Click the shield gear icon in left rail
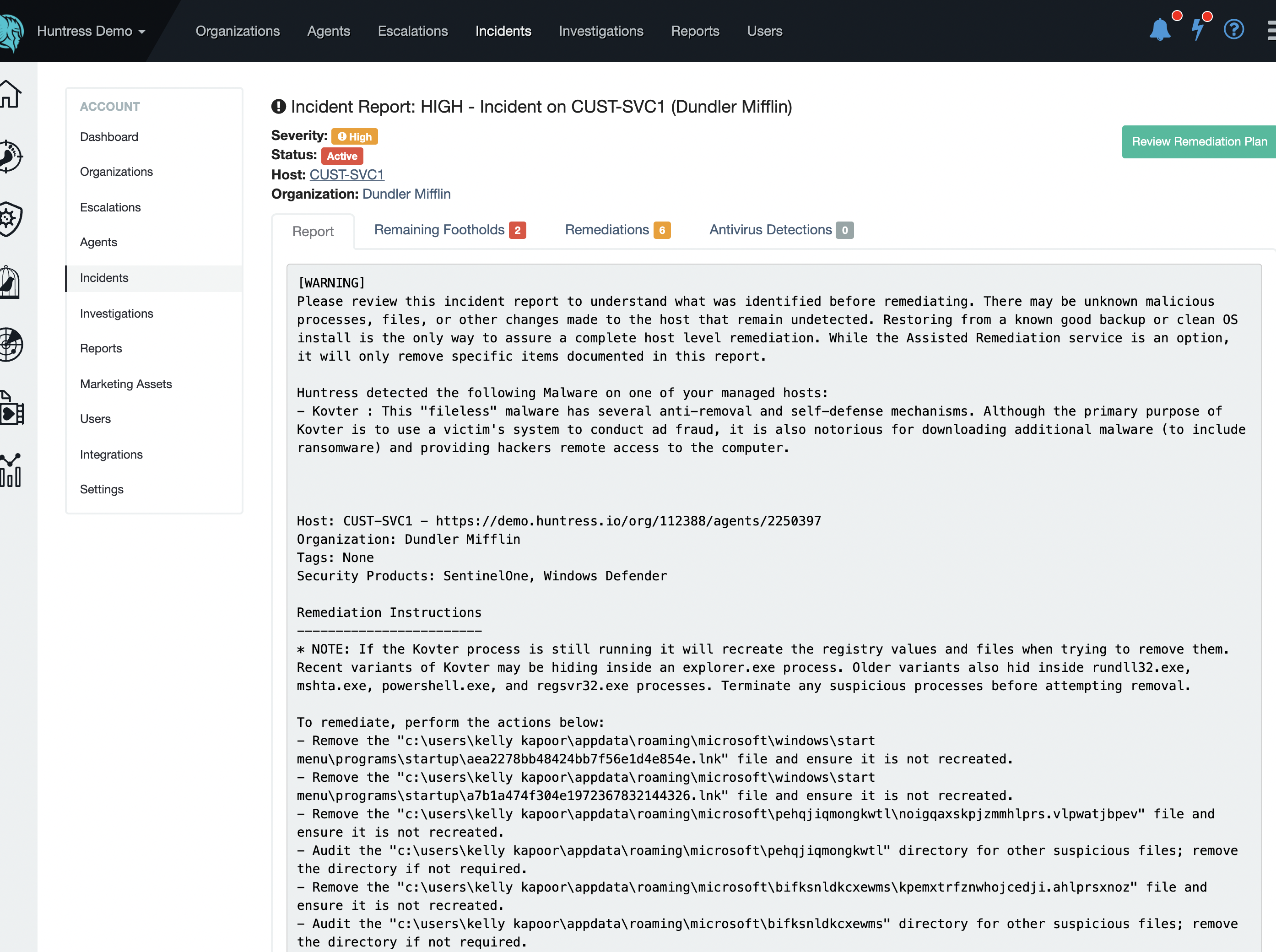 (11, 218)
